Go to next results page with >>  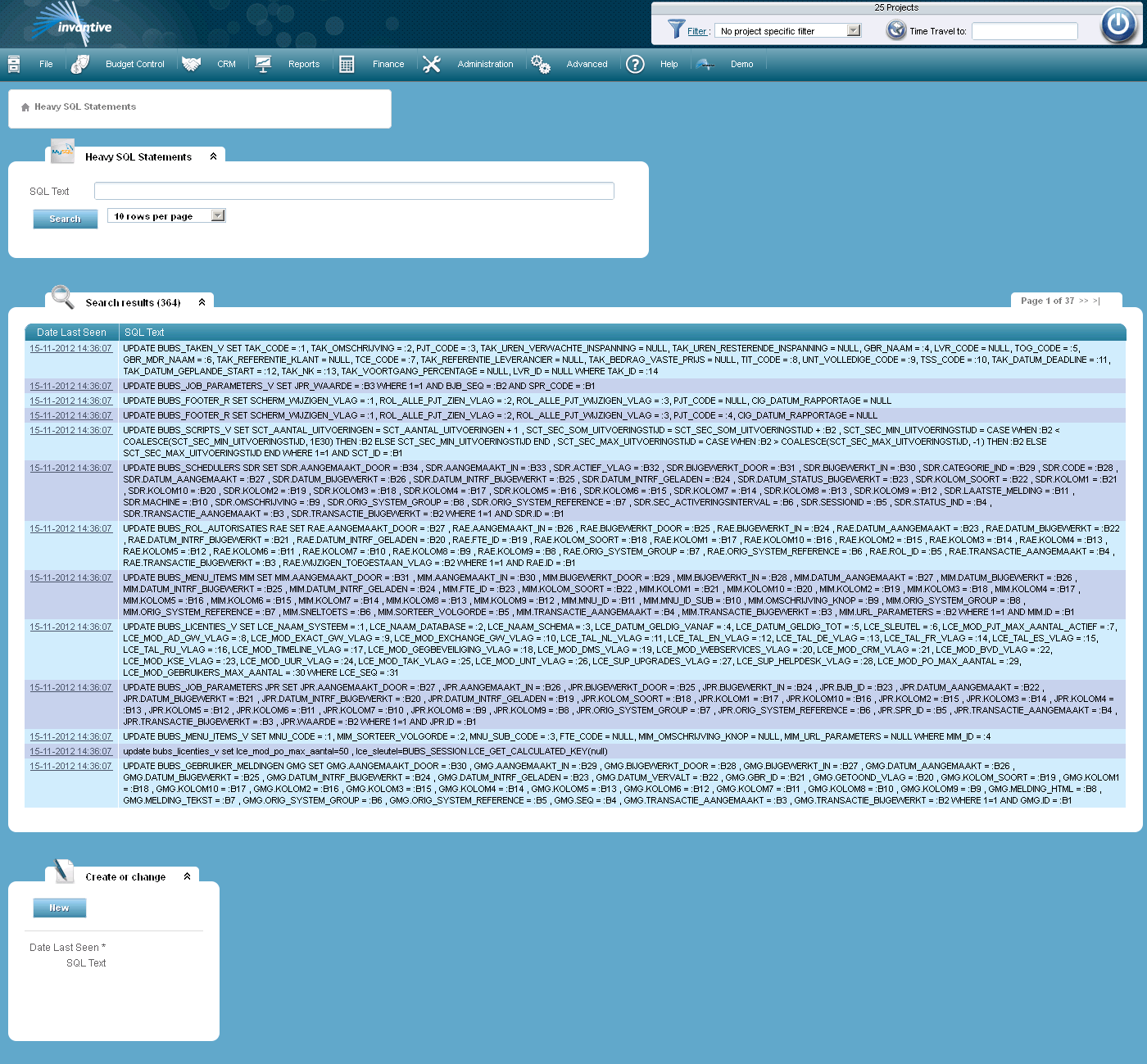coord(1085,301)
